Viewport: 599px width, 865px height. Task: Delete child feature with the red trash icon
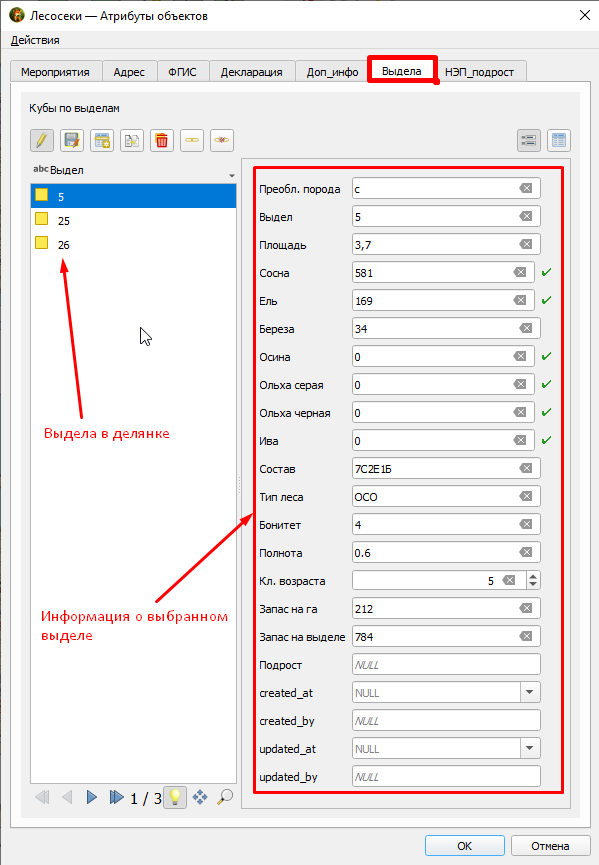[162, 140]
